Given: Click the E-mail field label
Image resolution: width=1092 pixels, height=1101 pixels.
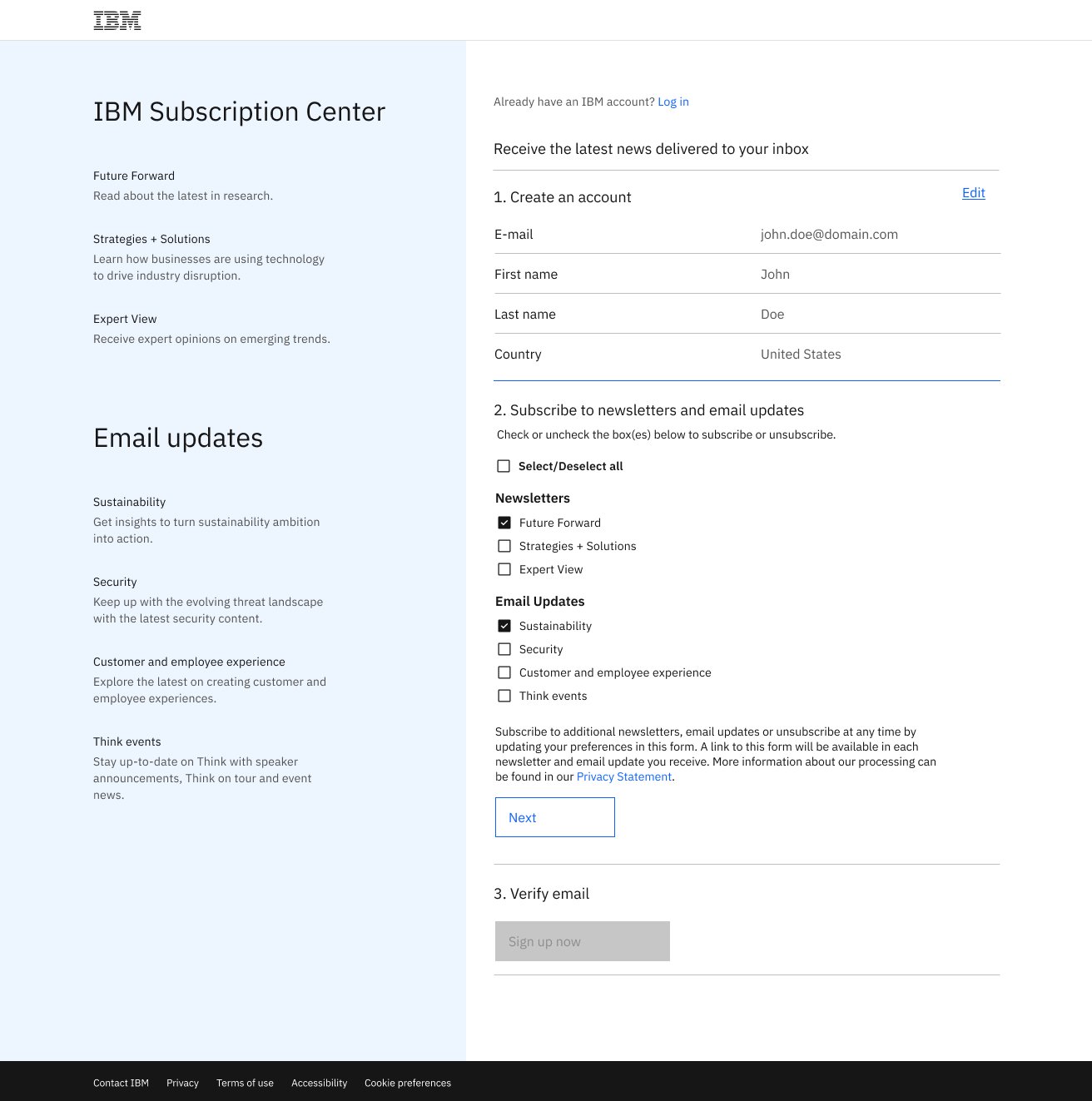Looking at the screenshot, I should (514, 235).
